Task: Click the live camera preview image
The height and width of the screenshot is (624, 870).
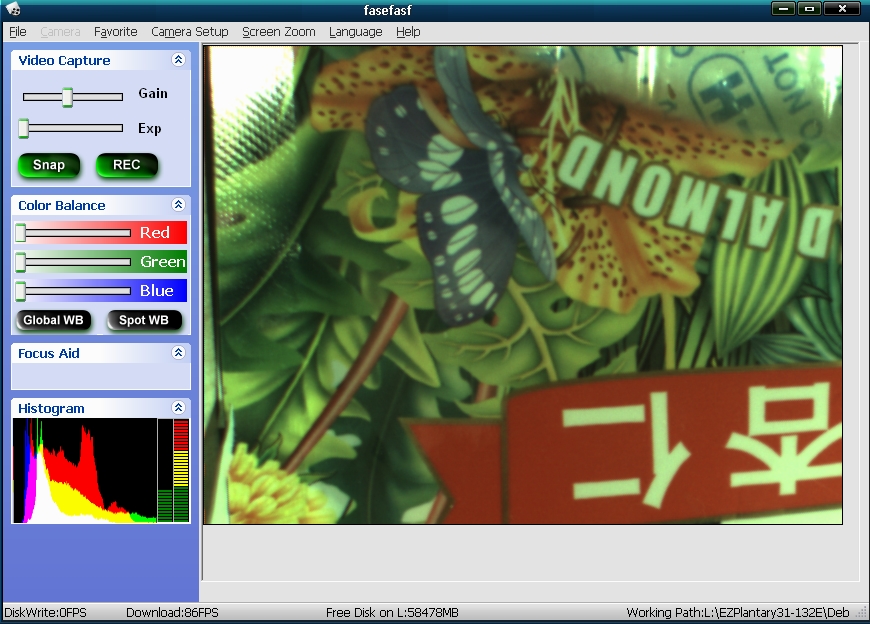Action: [x=523, y=285]
